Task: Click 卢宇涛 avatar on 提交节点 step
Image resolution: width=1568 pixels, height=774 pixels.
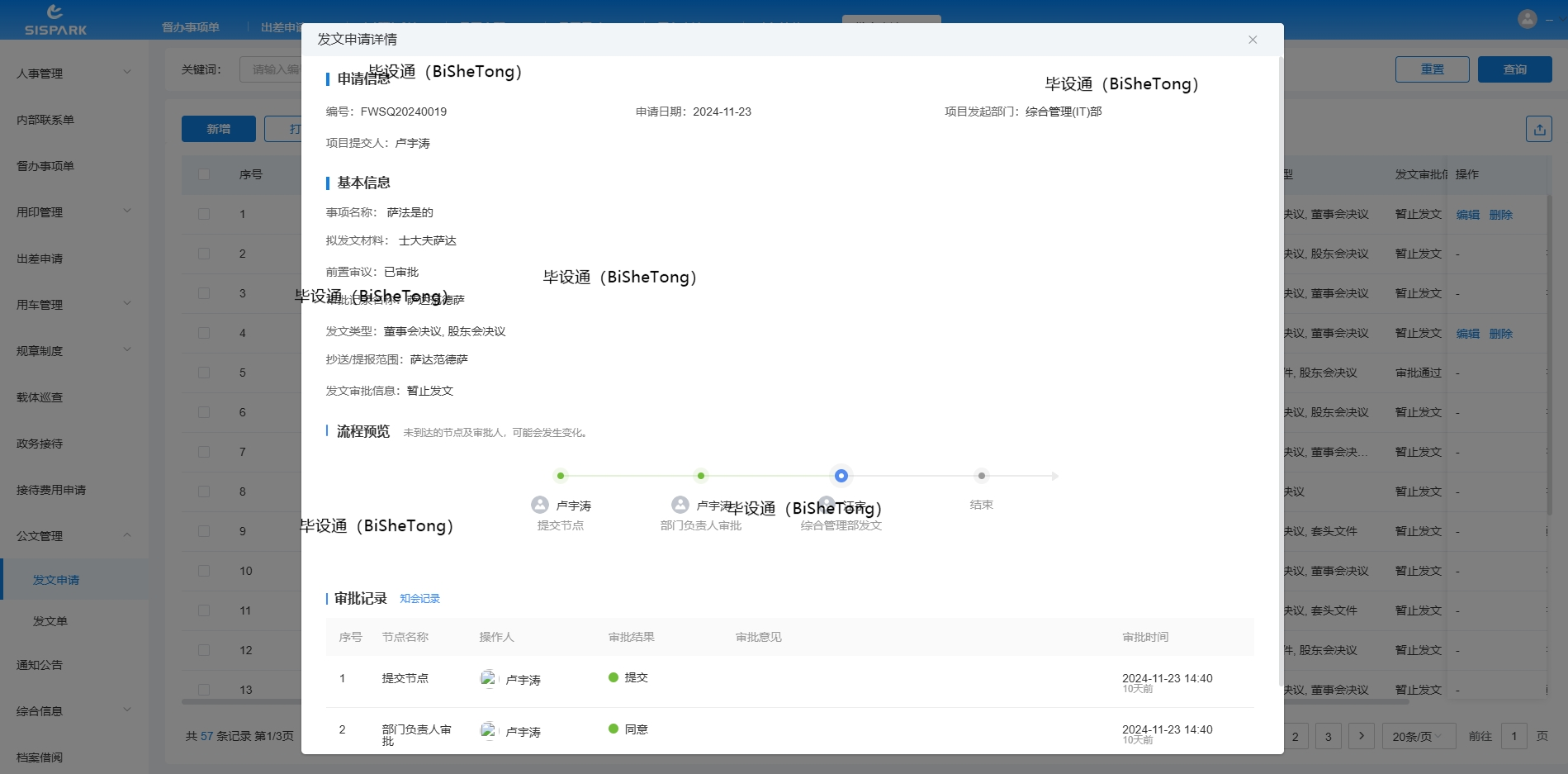Action: pyautogui.click(x=540, y=505)
